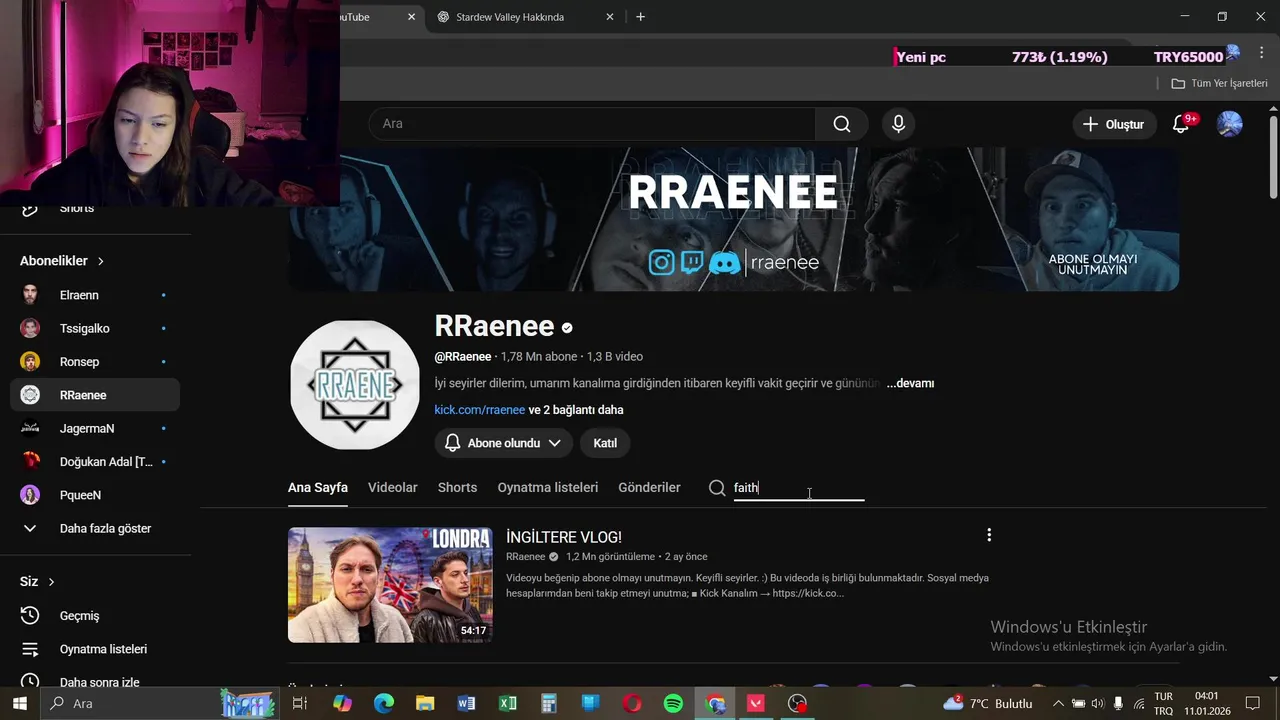Open the Tüm Yer İşaretleri bookmarks folder
The width and height of the screenshot is (1280, 720).
tap(1219, 83)
